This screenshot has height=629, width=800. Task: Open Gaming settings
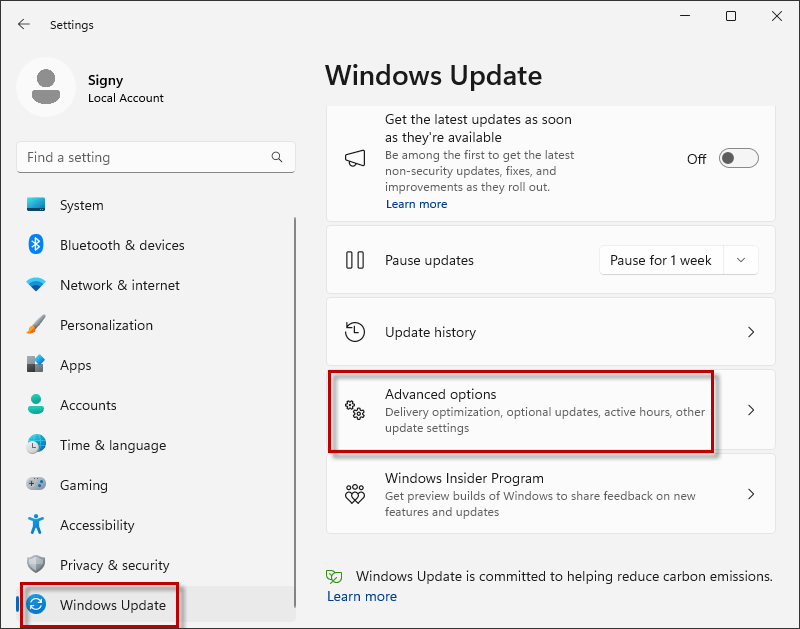[x=156, y=484]
